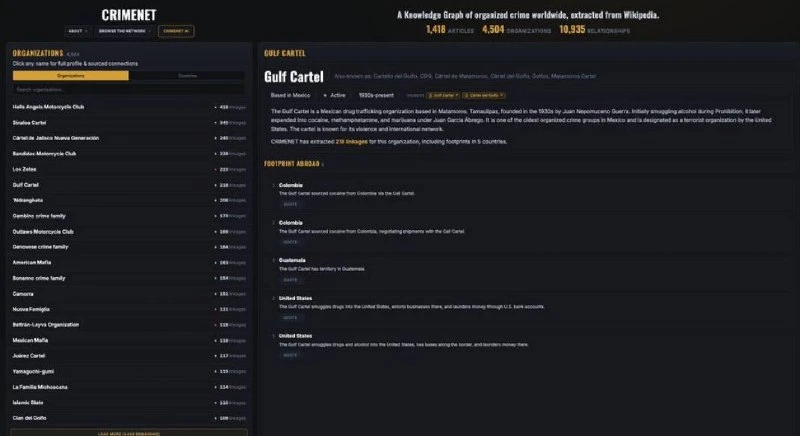Open Hells Angels Motorcycle Club profile
This screenshot has width=800, height=436.
point(129,107)
